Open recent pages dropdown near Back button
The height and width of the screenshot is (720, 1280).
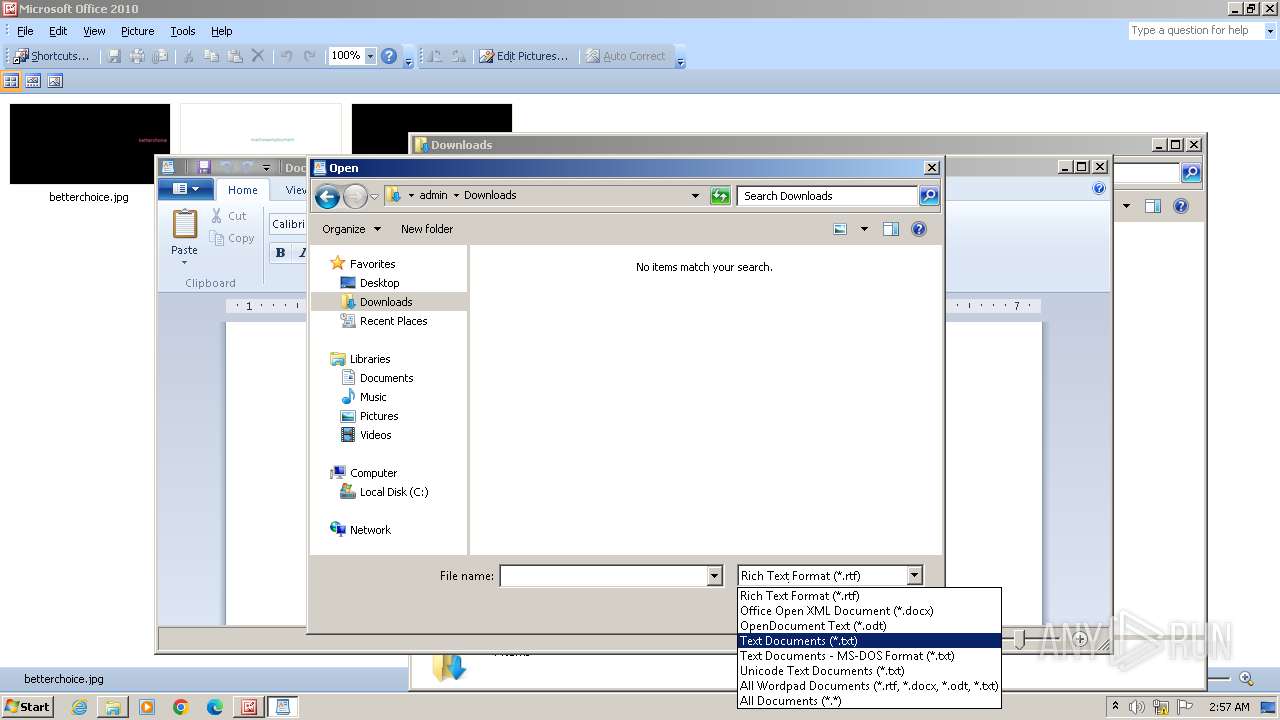coord(374,197)
